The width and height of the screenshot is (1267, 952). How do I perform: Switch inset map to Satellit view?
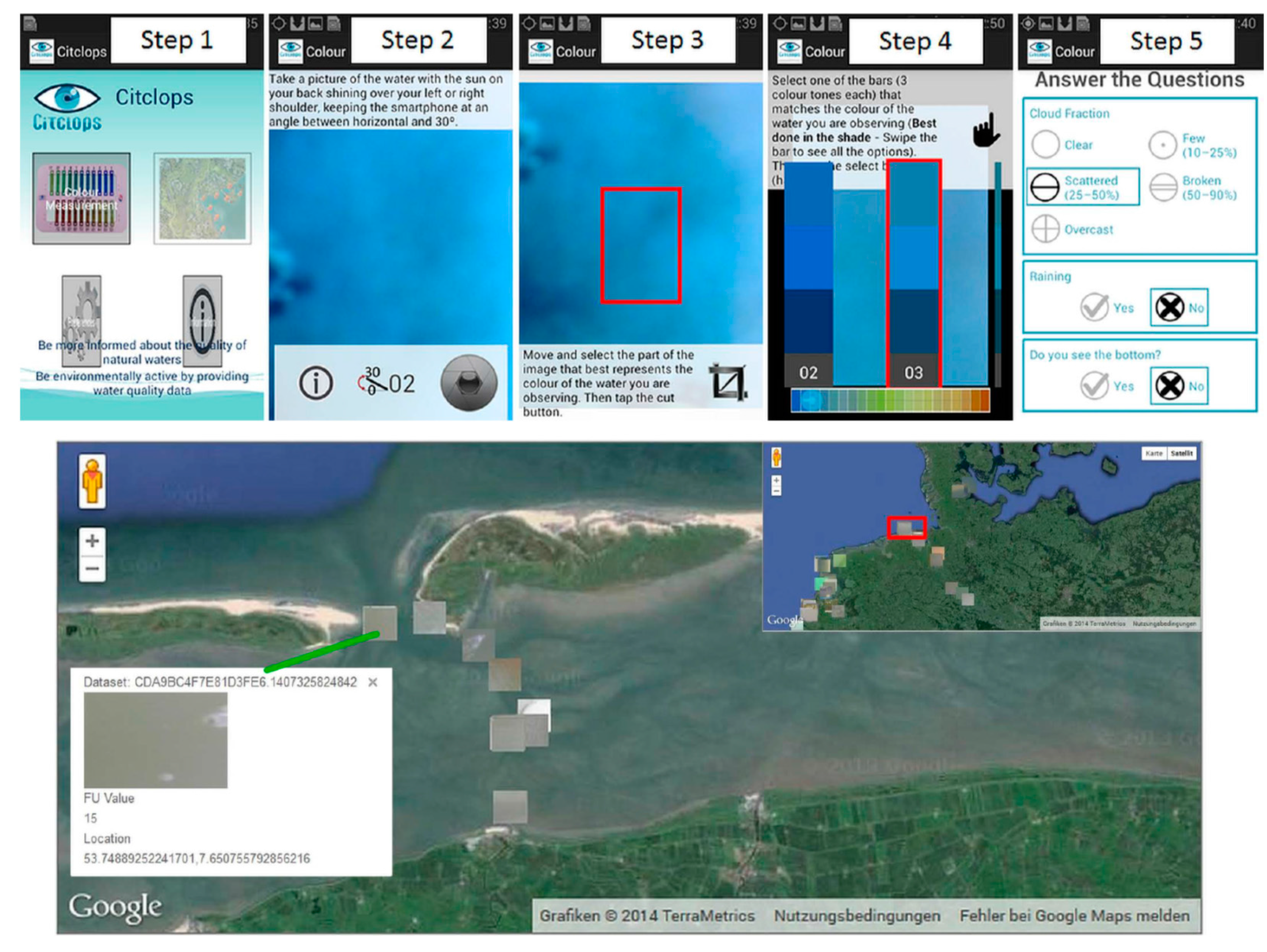(x=1181, y=454)
